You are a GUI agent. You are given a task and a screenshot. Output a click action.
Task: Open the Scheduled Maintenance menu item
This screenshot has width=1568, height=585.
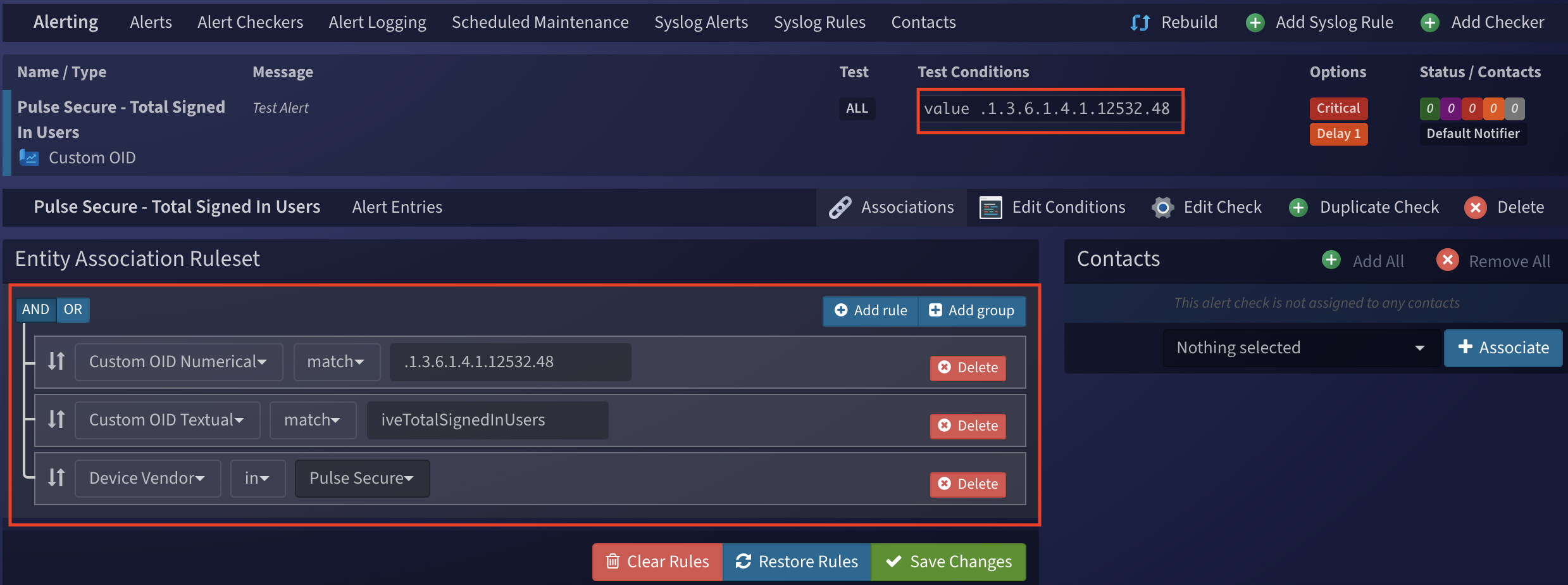(x=540, y=22)
